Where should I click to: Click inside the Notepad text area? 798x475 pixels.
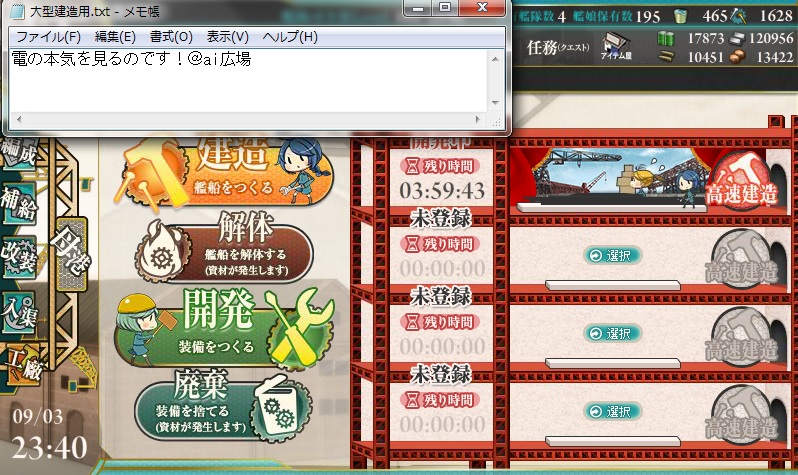pyautogui.click(x=248, y=81)
